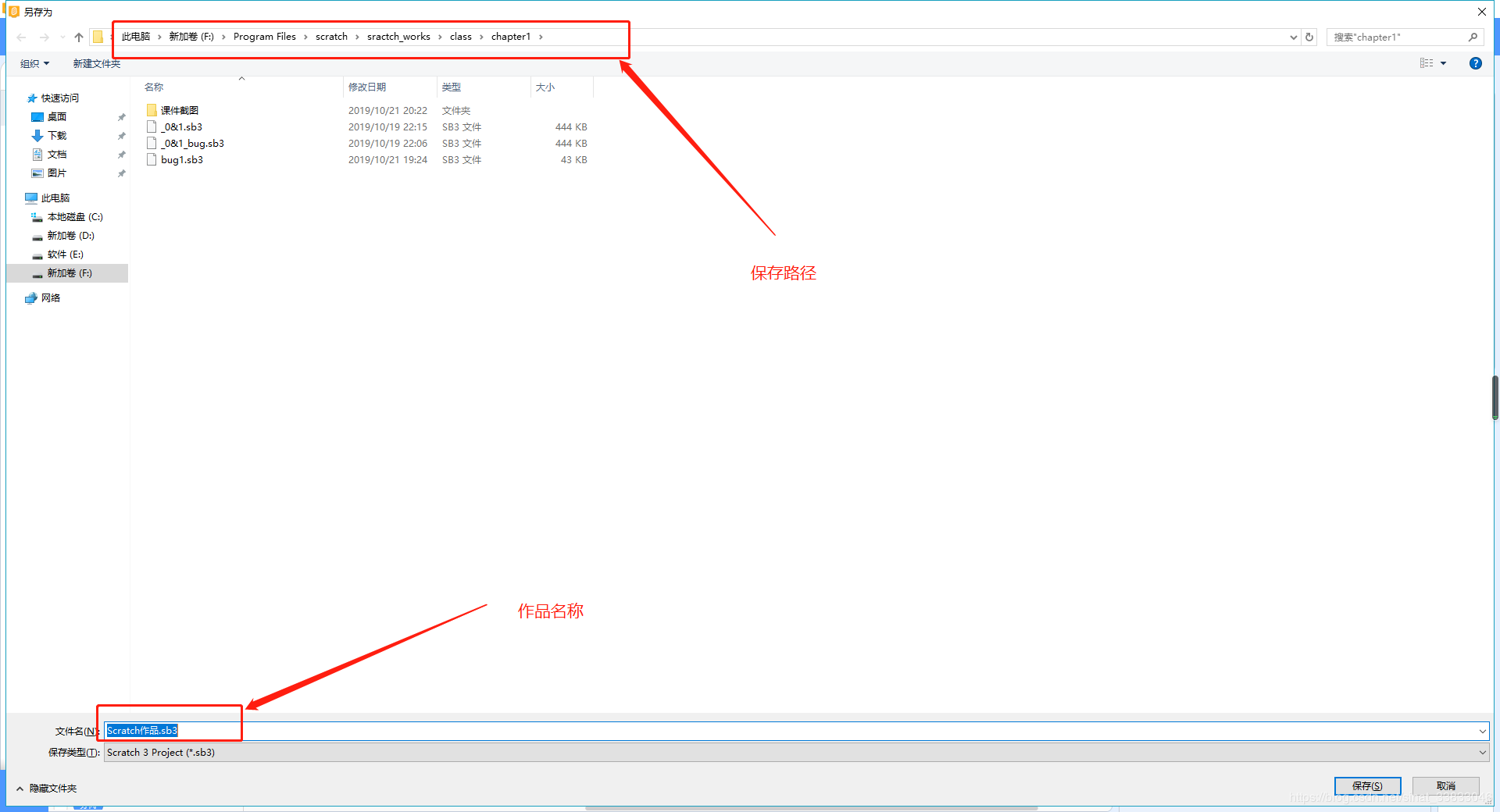Click the 文件名 input field
This screenshot has width=1500, height=812.
point(796,731)
